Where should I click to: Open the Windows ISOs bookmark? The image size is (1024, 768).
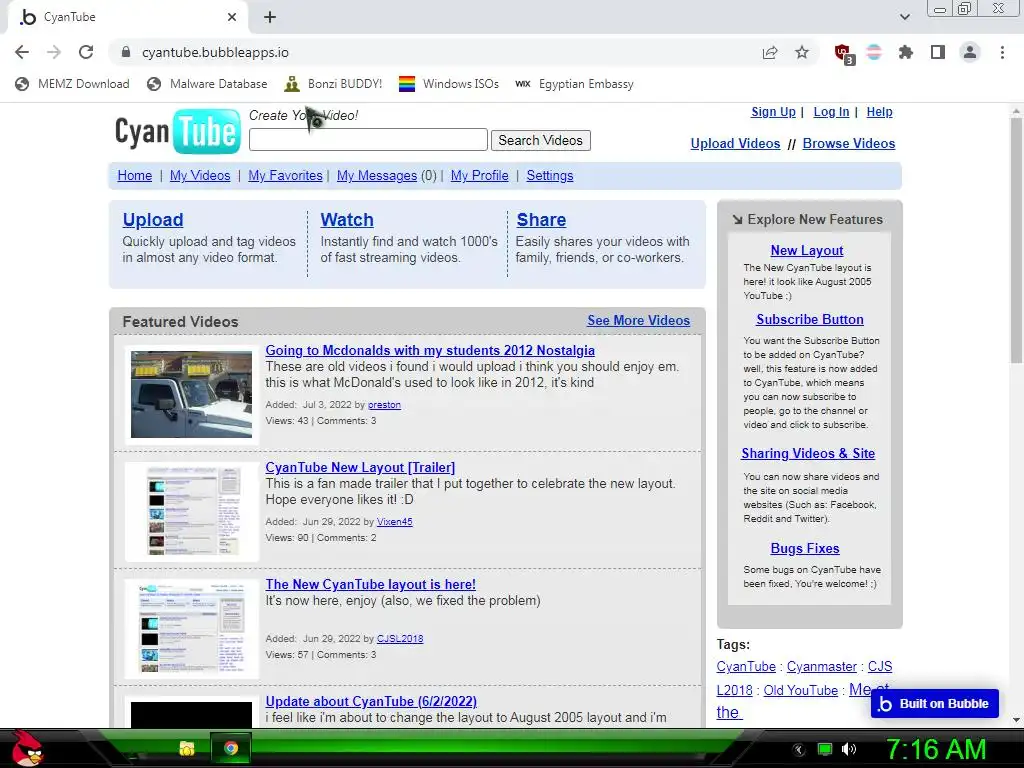coord(449,84)
